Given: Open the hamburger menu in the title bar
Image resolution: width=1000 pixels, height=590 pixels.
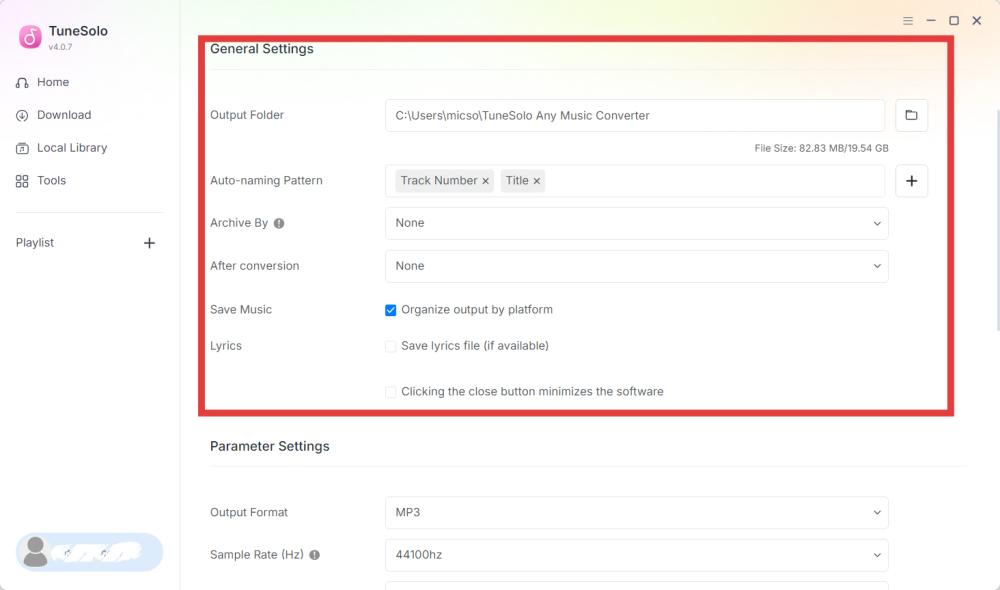Looking at the screenshot, I should 908,21.
